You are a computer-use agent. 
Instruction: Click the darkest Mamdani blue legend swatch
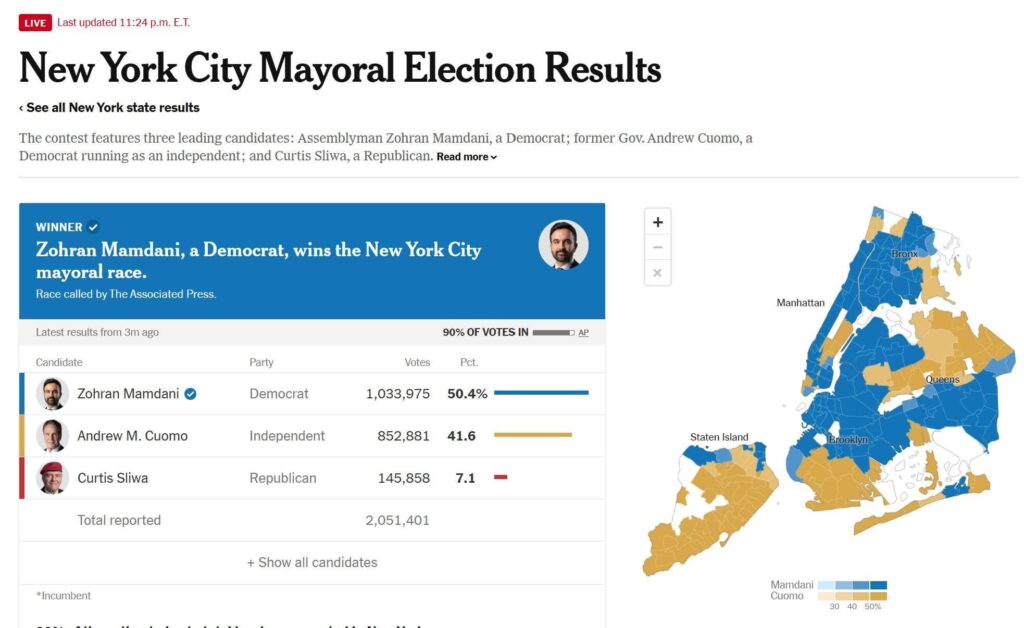[x=878, y=585]
